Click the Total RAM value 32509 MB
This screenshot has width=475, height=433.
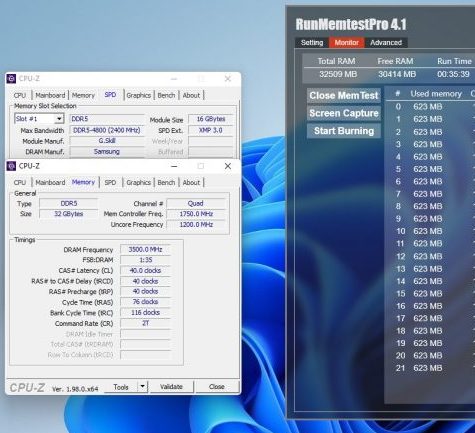(338, 74)
